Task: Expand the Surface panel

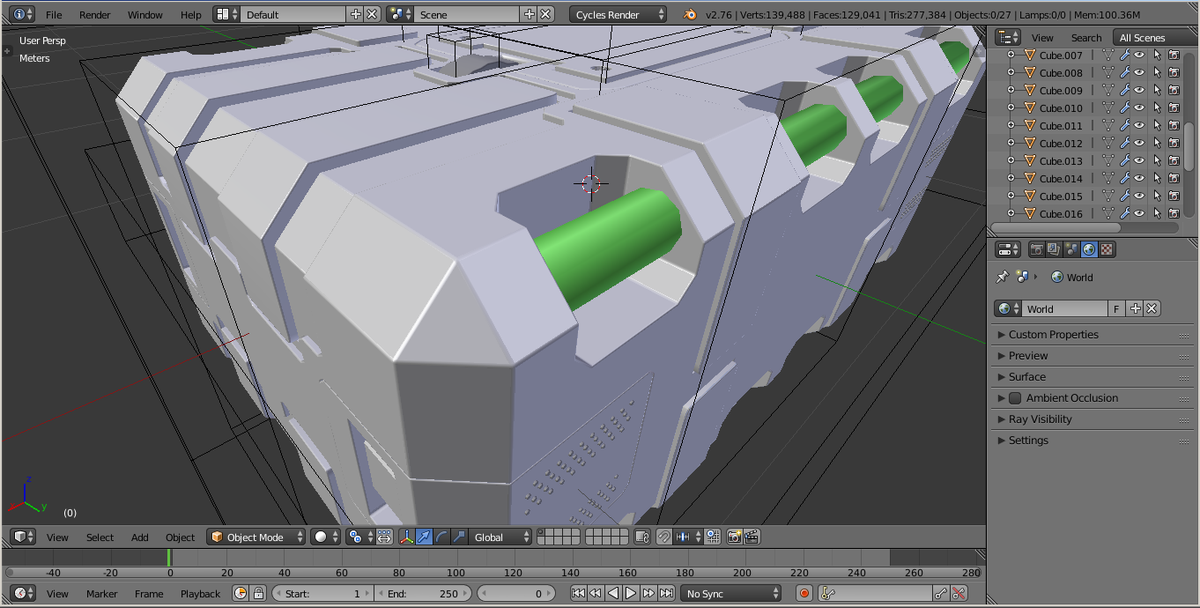Action: 1093,376
